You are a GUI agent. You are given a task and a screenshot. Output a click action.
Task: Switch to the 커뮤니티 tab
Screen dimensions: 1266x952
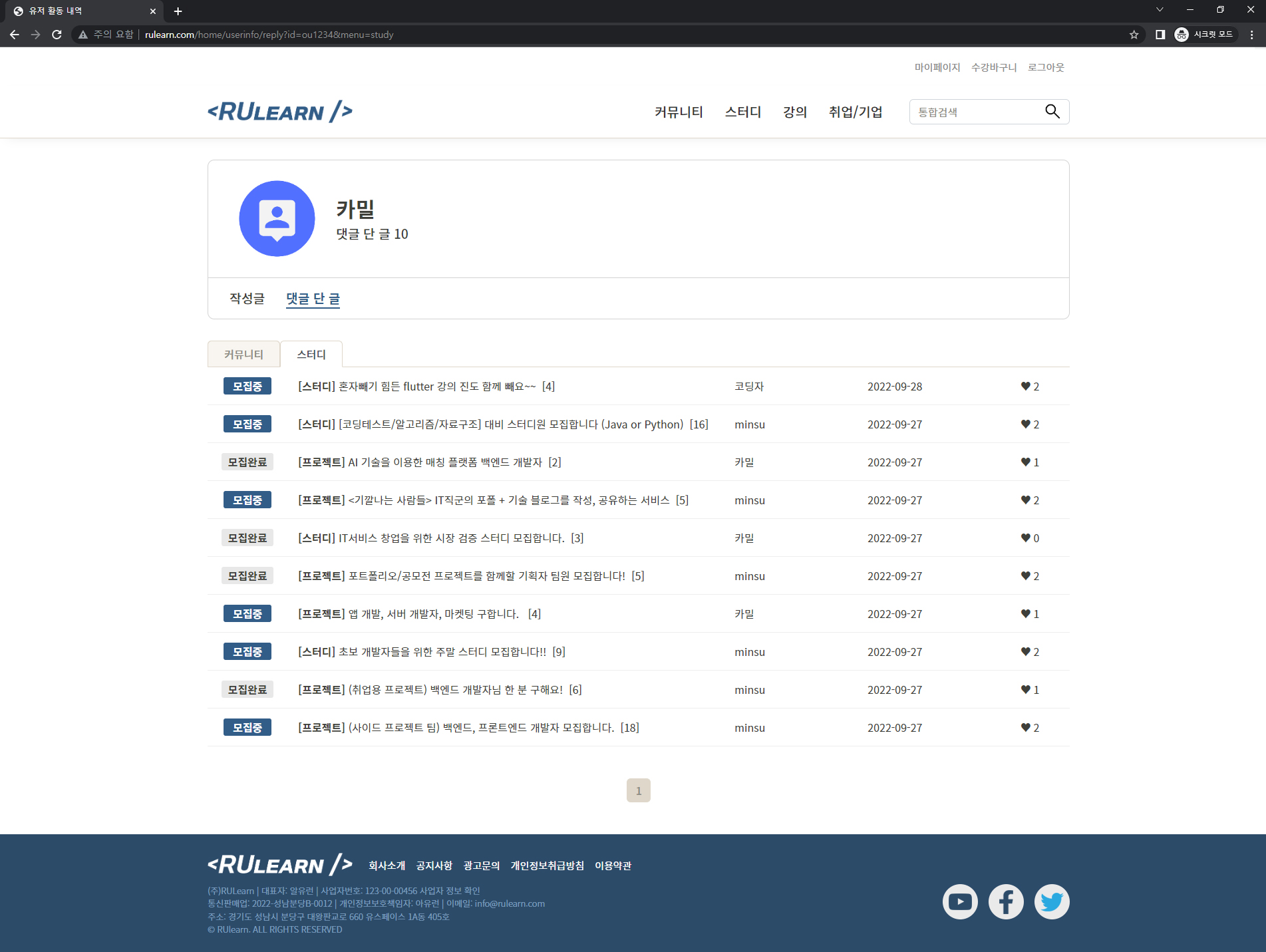pyautogui.click(x=243, y=354)
